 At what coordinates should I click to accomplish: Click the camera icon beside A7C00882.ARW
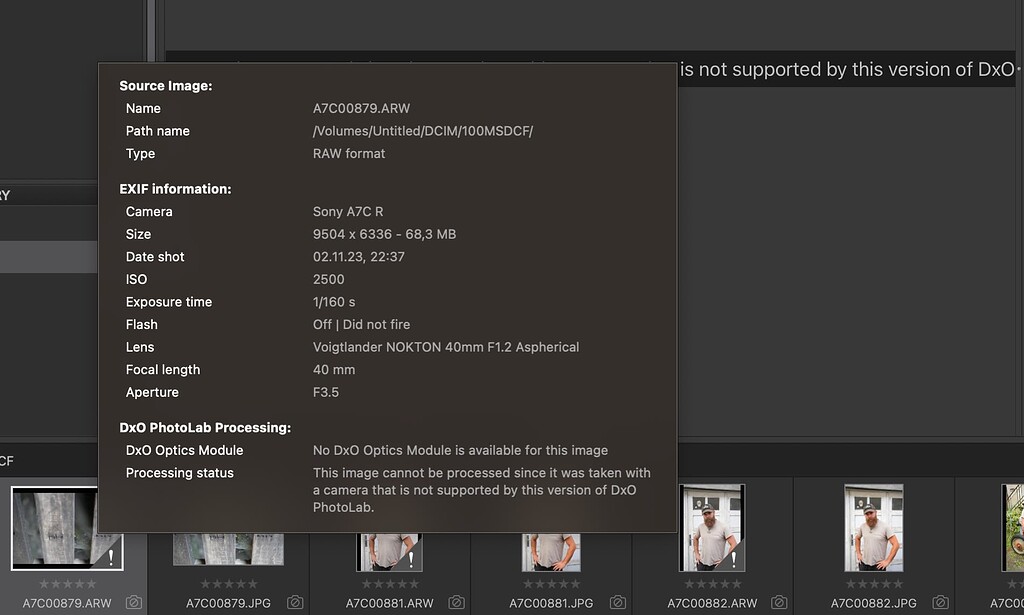point(777,602)
